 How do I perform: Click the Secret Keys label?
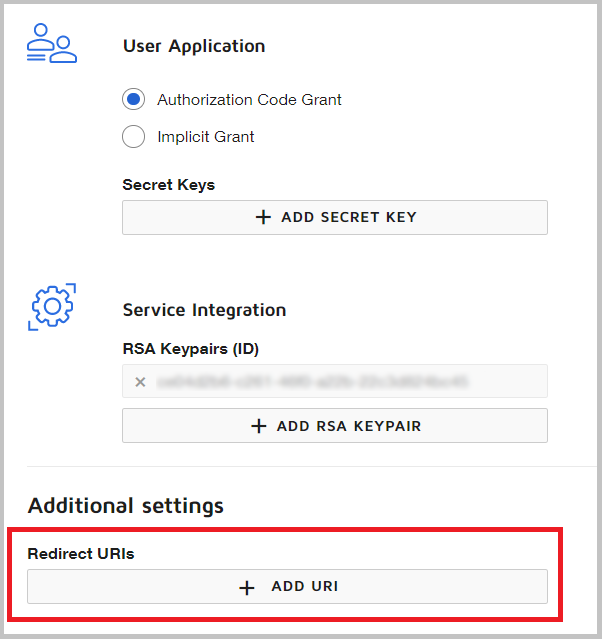pyautogui.click(x=168, y=184)
